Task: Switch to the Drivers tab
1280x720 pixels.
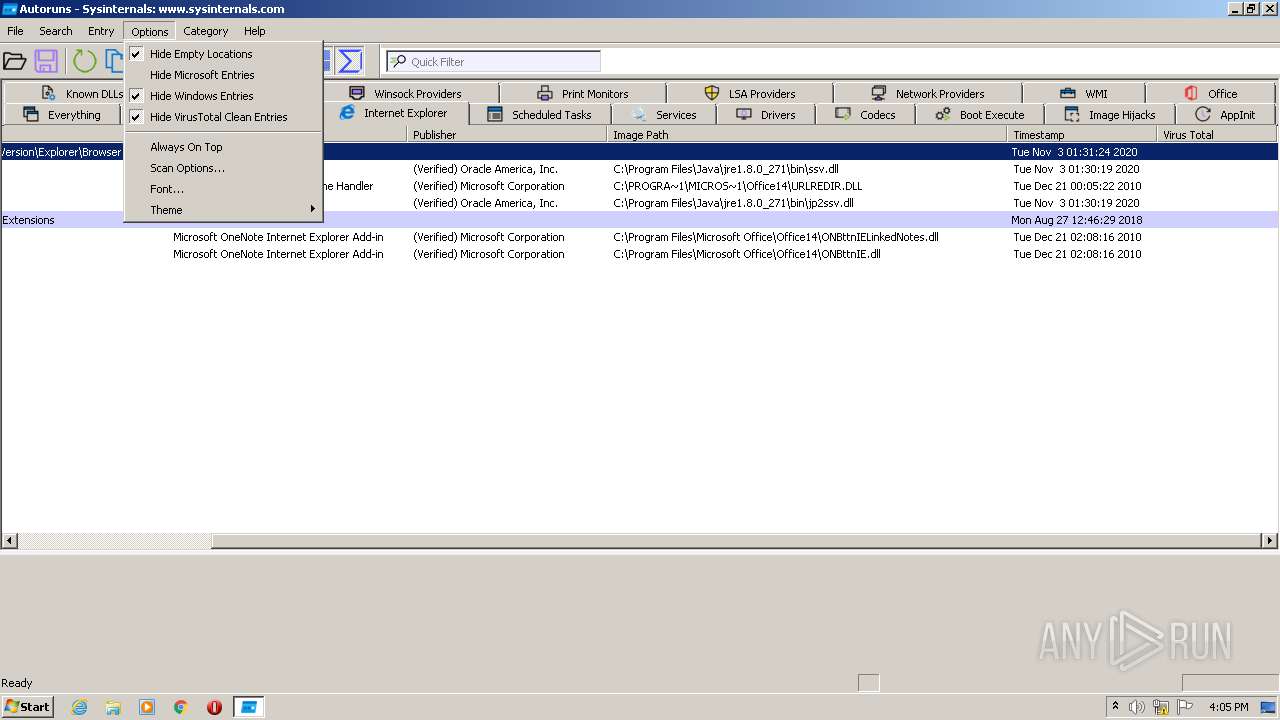Action: pos(766,115)
